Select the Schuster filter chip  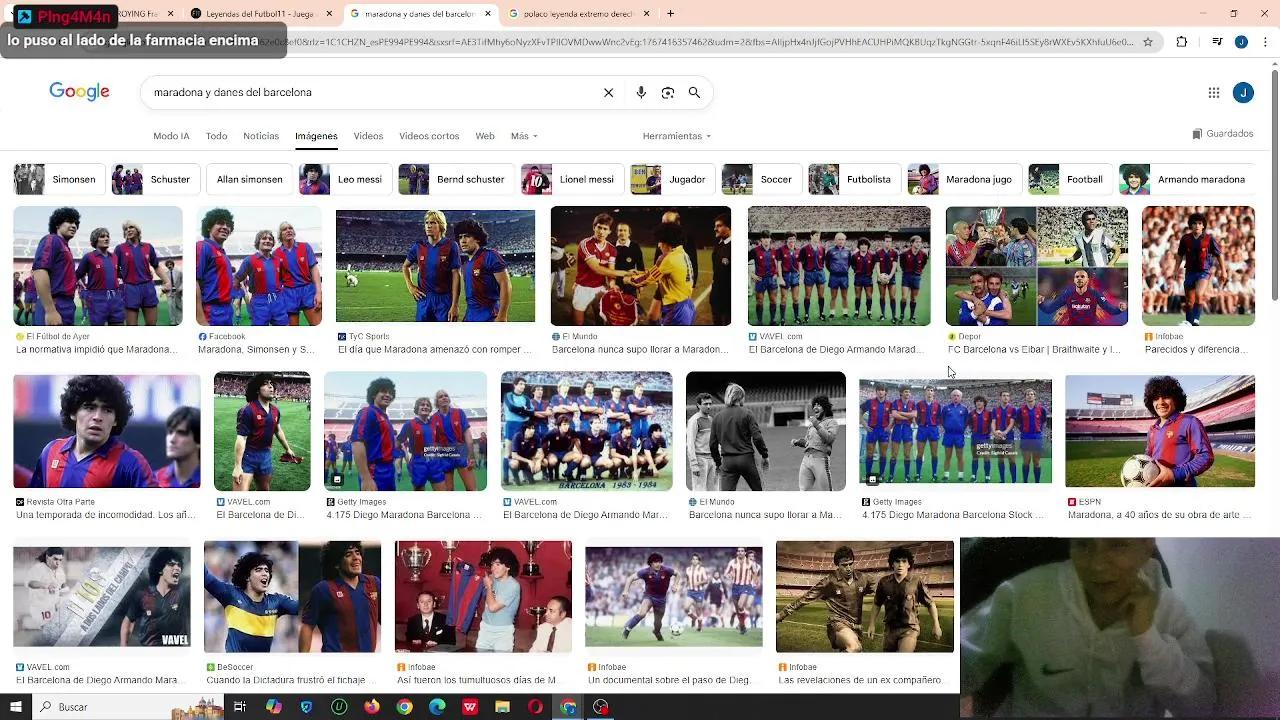point(155,180)
